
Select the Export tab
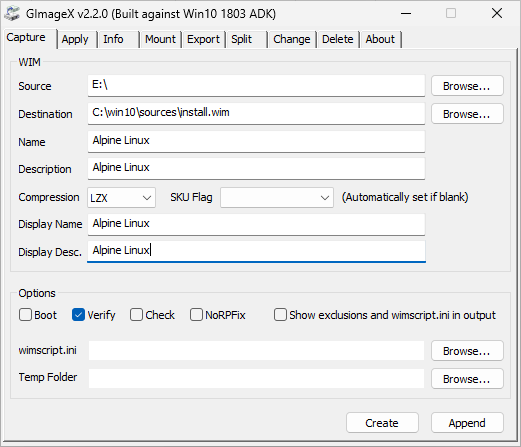tap(203, 39)
